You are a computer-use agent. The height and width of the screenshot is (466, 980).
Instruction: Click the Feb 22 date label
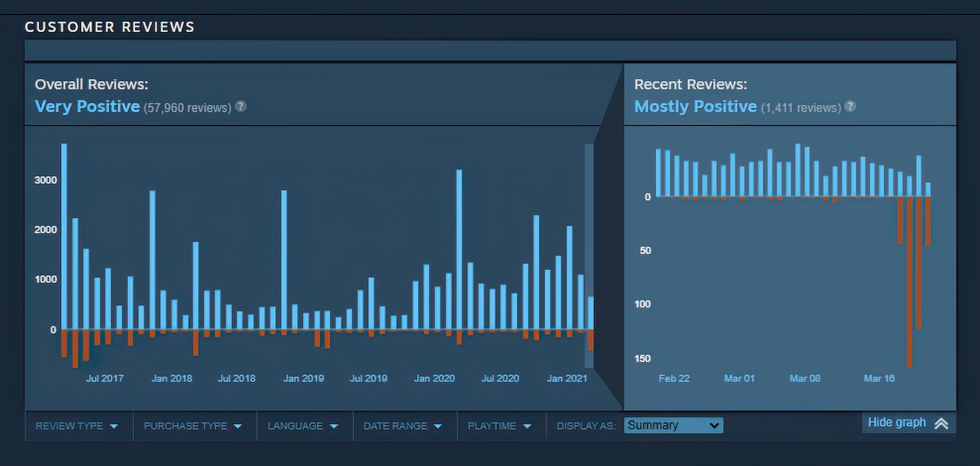point(674,379)
